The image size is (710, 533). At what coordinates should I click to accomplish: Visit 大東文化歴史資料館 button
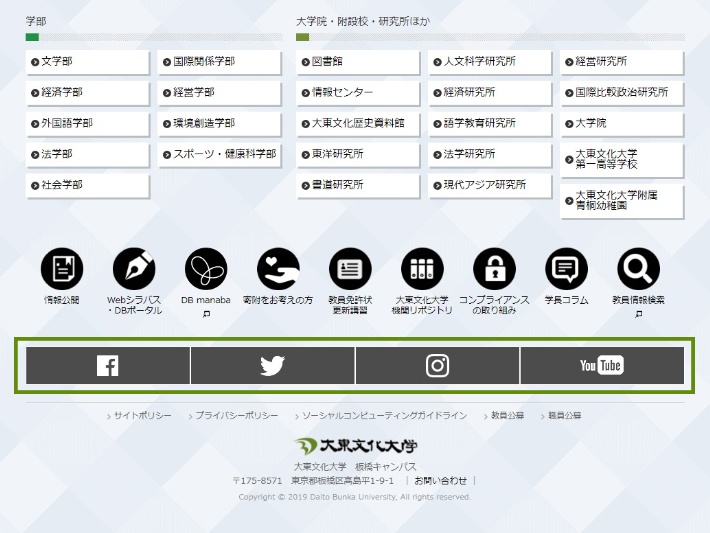coord(358,123)
